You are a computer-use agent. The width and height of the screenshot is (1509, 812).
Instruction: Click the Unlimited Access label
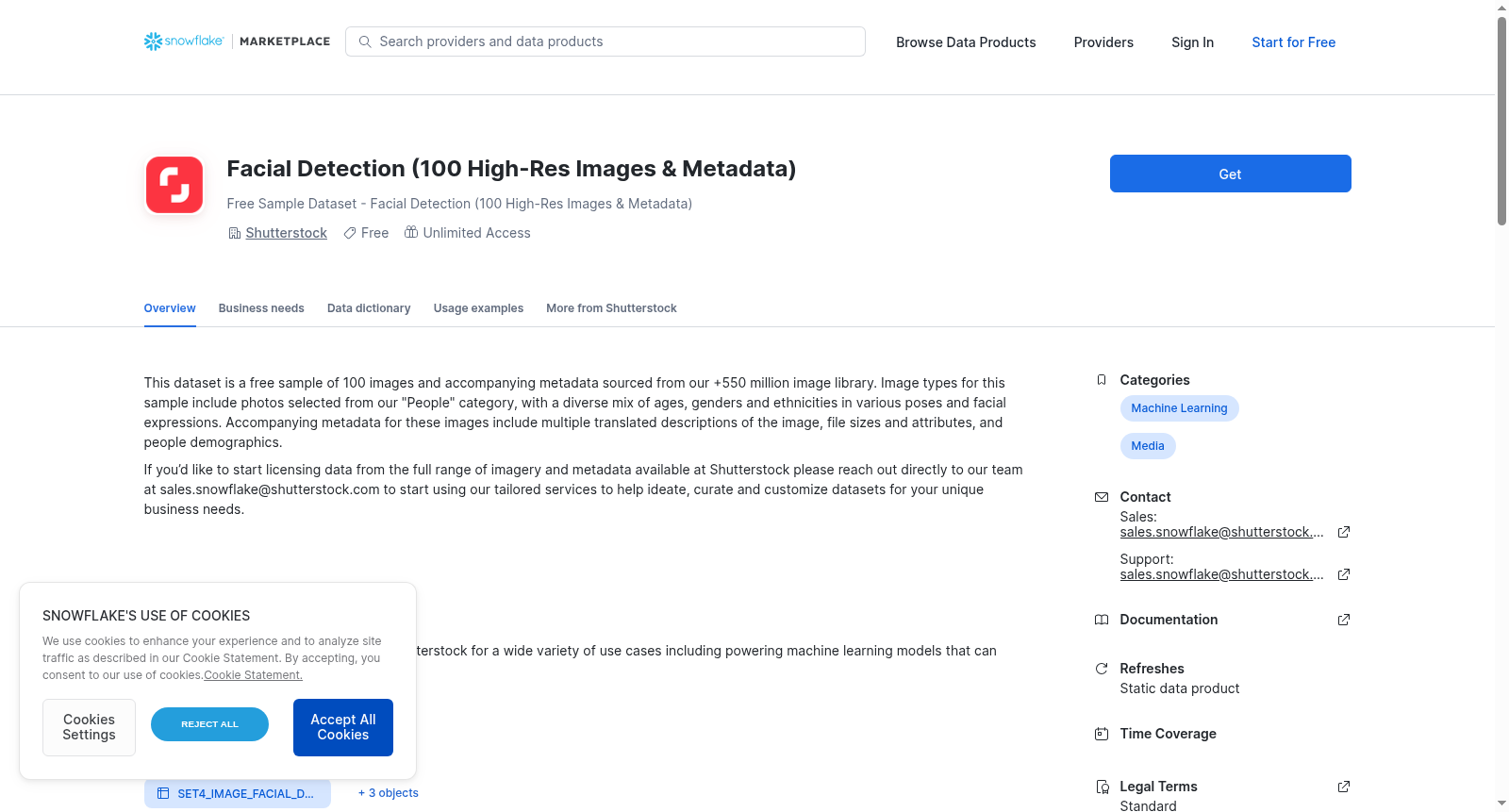coord(476,233)
